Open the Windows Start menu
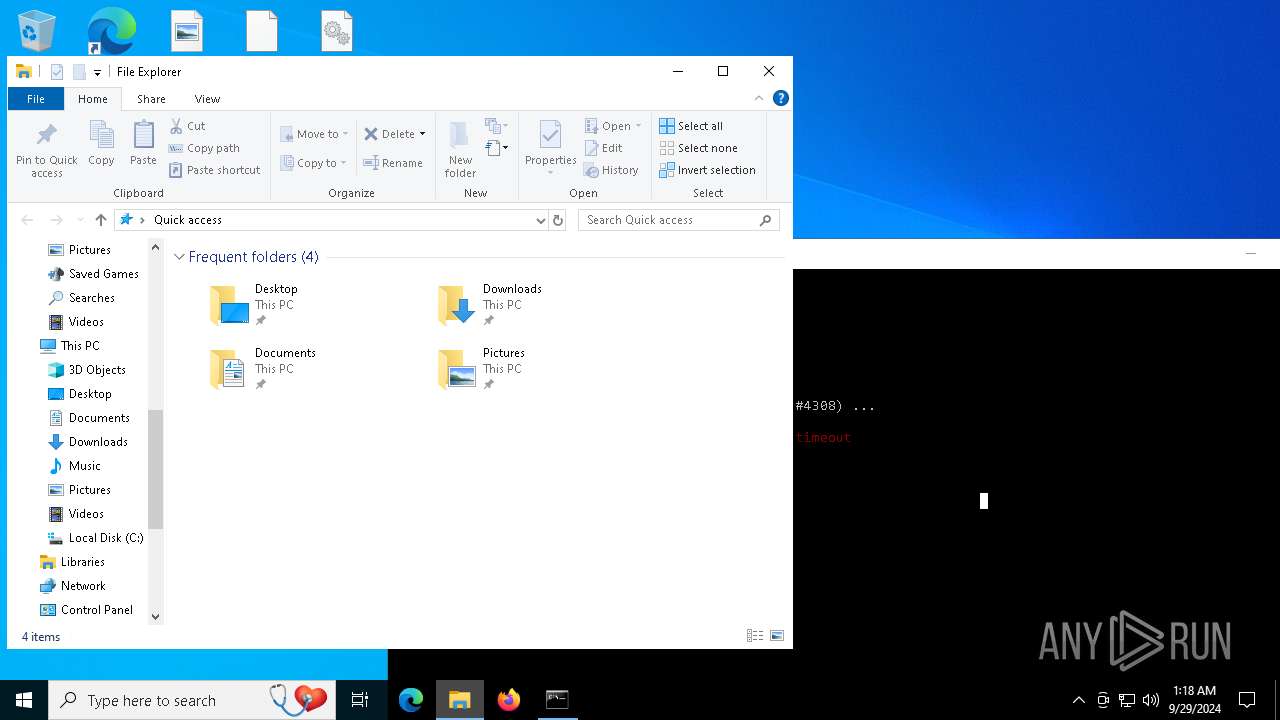 [x=24, y=700]
